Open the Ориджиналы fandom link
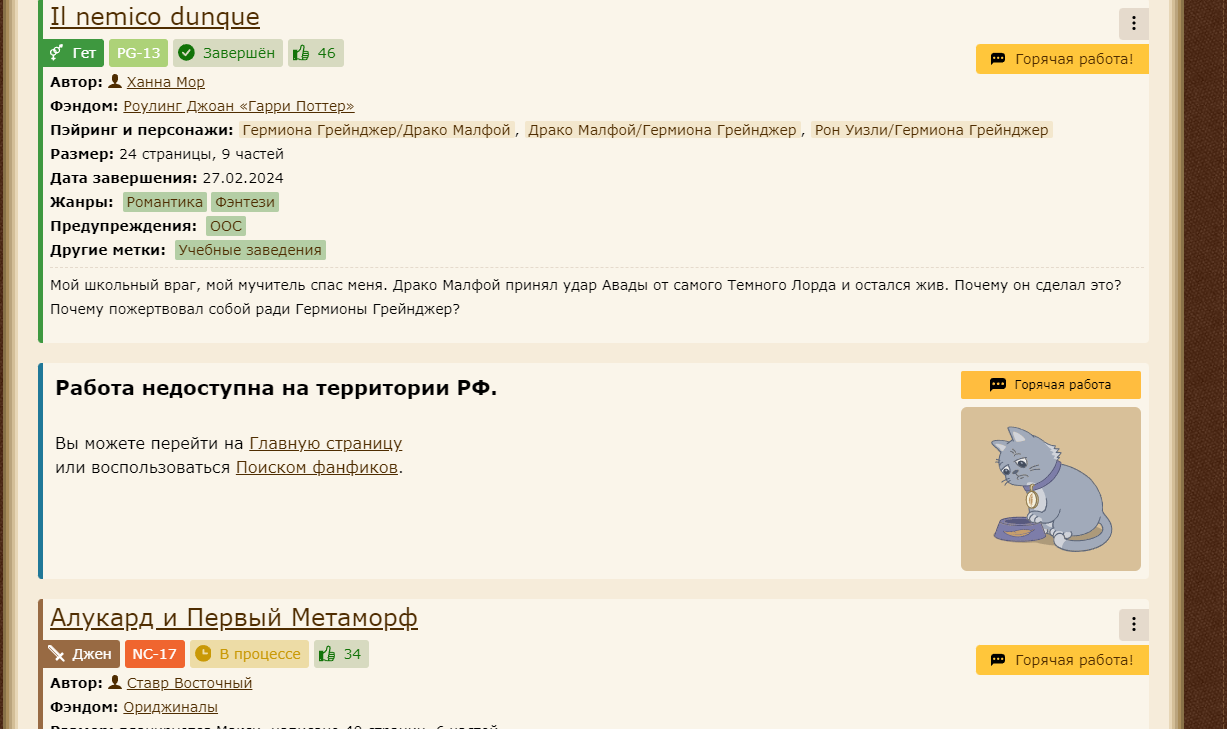The height and width of the screenshot is (729, 1227). click(x=171, y=707)
